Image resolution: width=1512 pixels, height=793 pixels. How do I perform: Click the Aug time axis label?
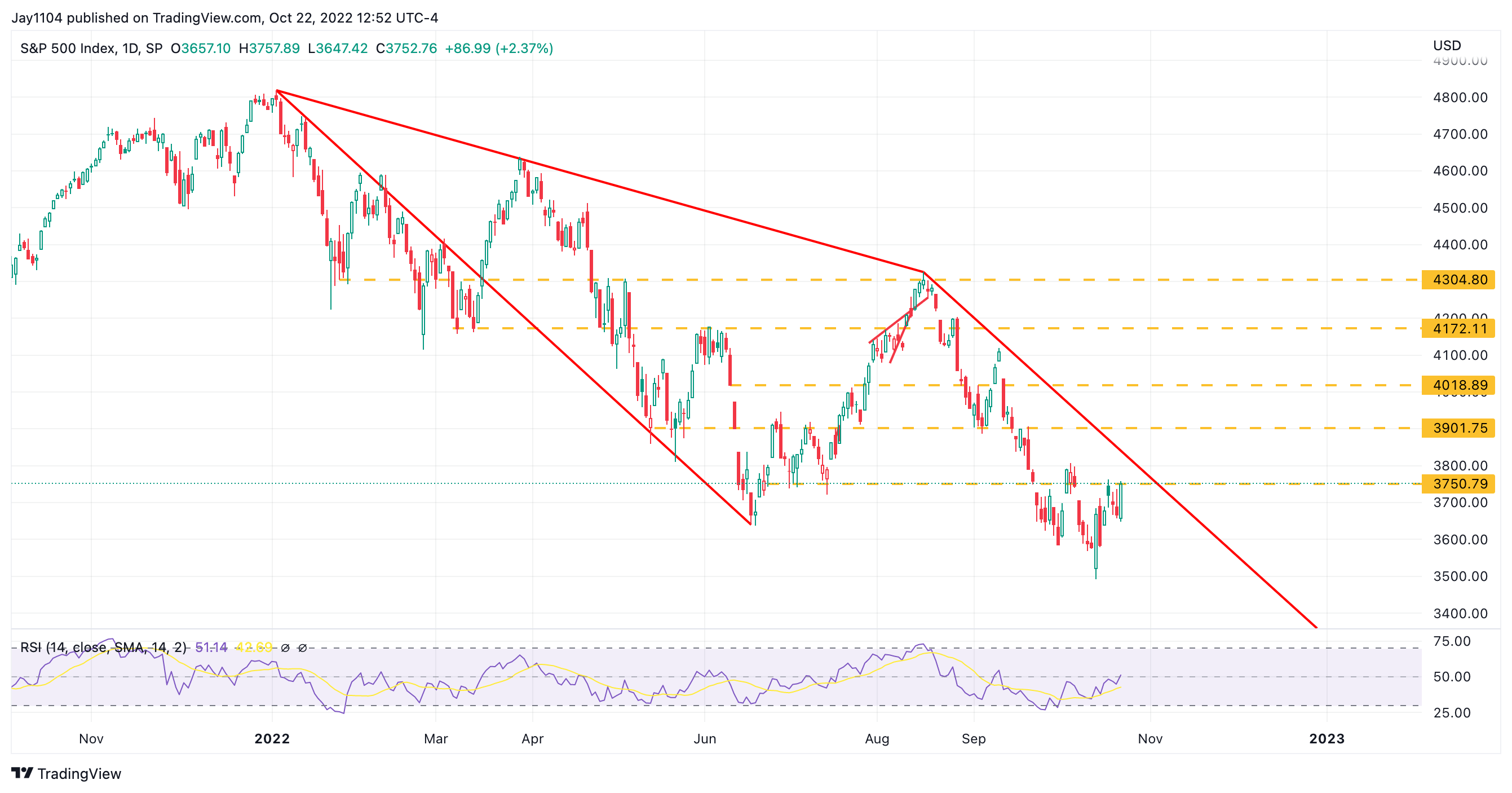(877, 739)
